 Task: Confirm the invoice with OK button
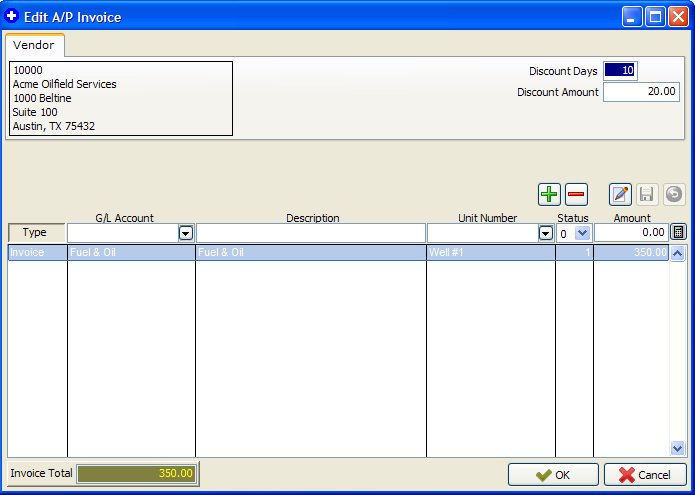[553, 475]
